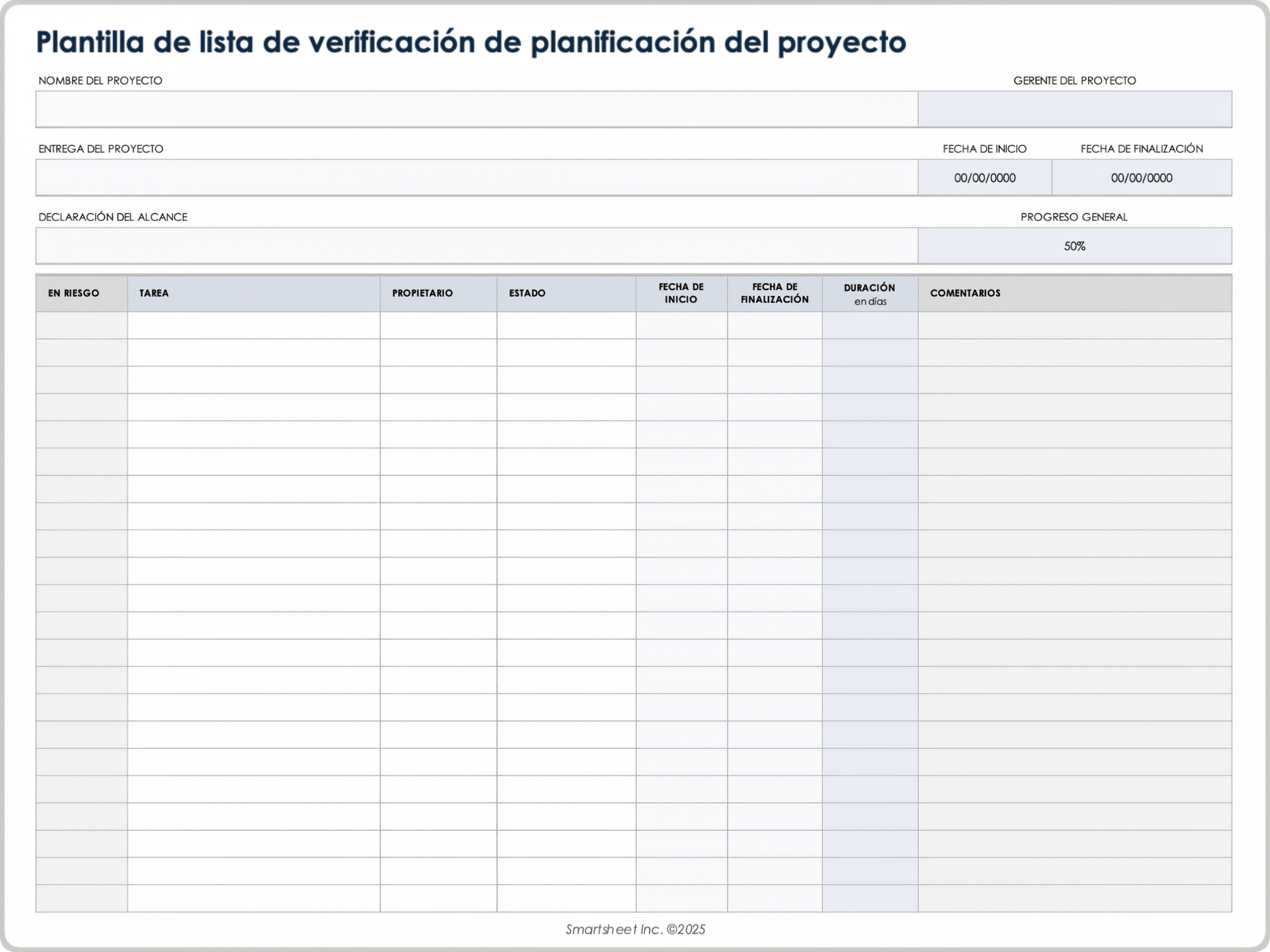Screen dimensions: 1270x952
Task: Select the TAREA column header
Action: point(153,293)
